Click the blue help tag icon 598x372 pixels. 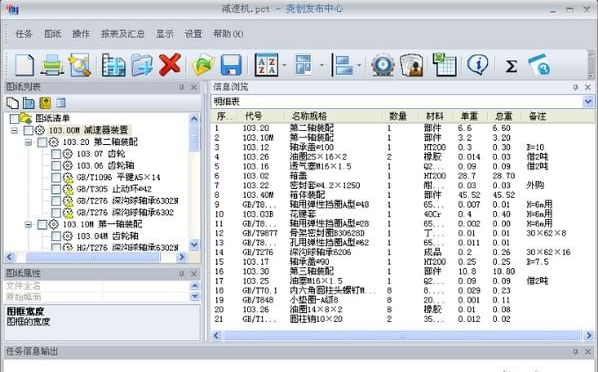pyautogui.click(x=540, y=65)
